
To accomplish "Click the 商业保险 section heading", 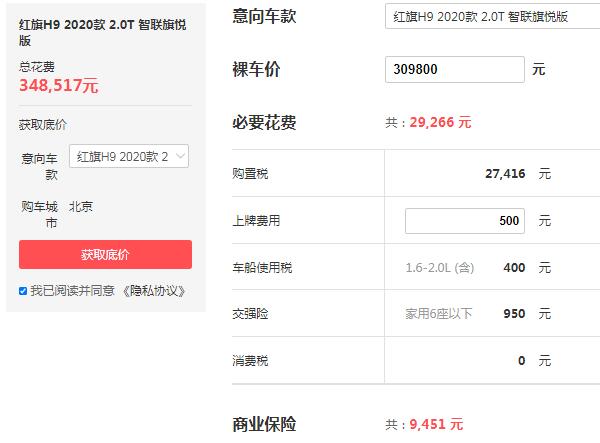I will [x=264, y=424].
